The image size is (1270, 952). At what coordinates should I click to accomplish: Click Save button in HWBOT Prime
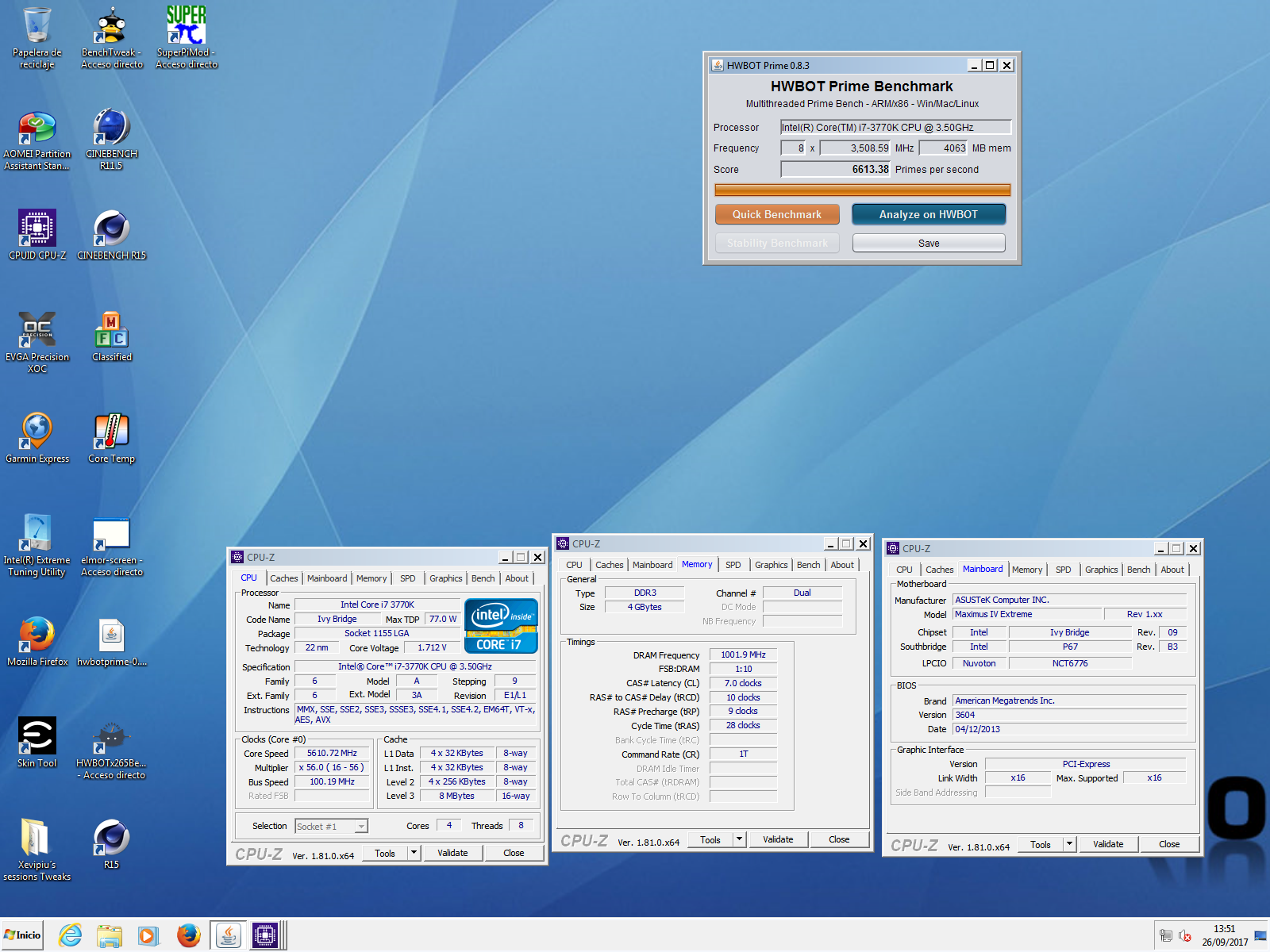pos(929,243)
